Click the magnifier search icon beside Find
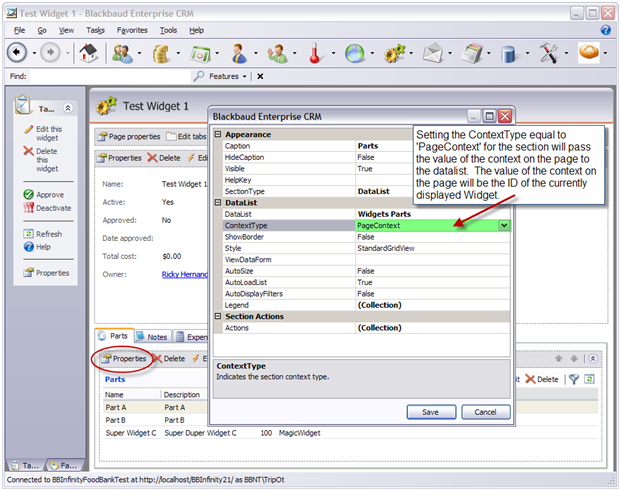The image size is (621, 491). coord(198,76)
